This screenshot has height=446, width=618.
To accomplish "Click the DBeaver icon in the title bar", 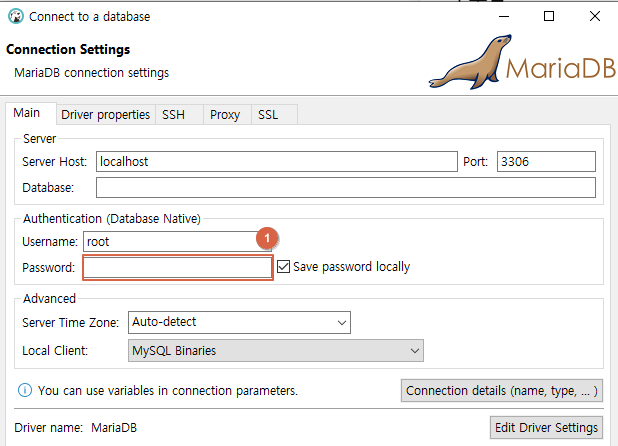I will (16, 17).
